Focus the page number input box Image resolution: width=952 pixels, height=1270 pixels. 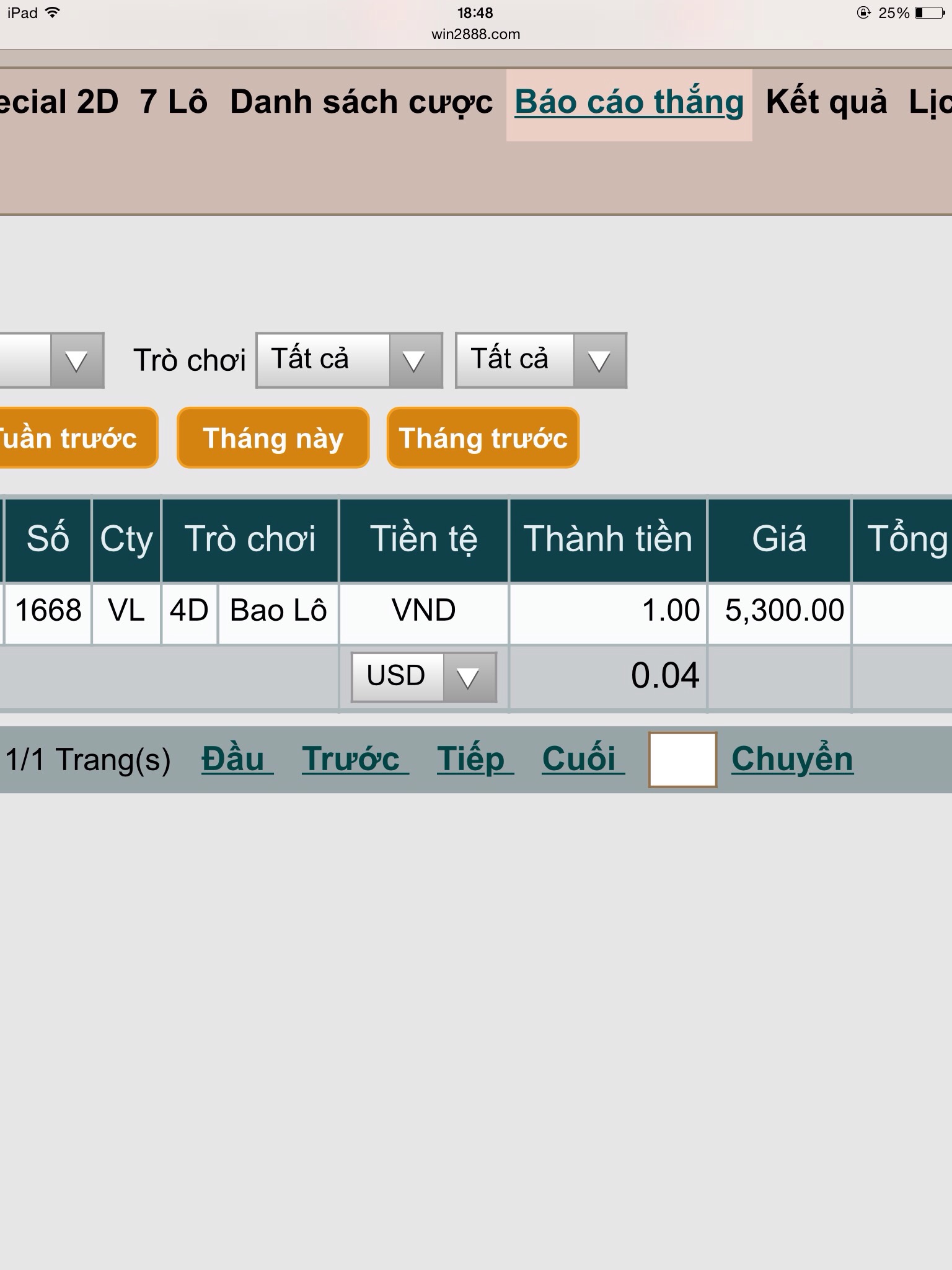(682, 759)
